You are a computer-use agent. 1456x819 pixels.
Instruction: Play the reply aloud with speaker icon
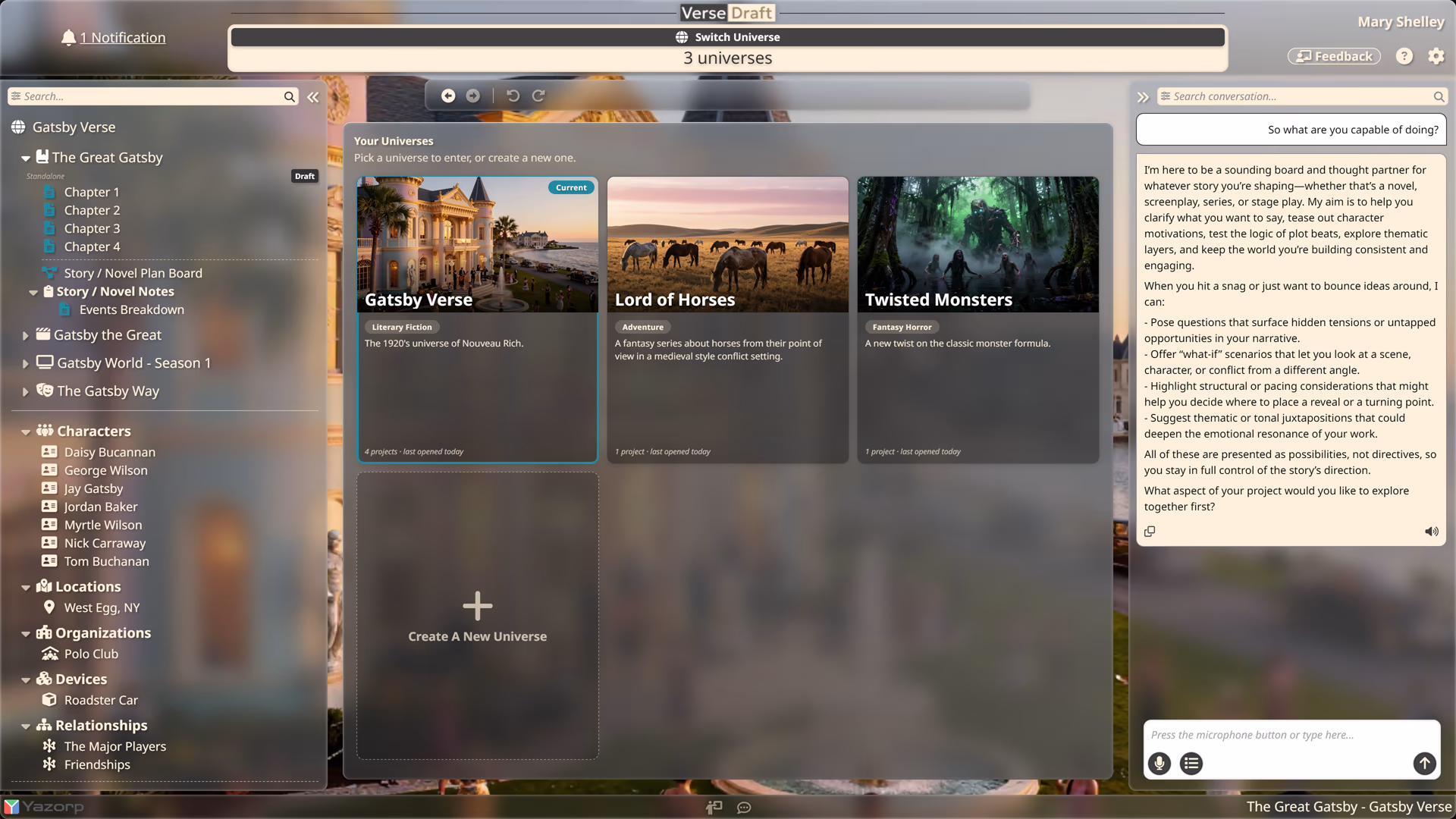pyautogui.click(x=1431, y=532)
